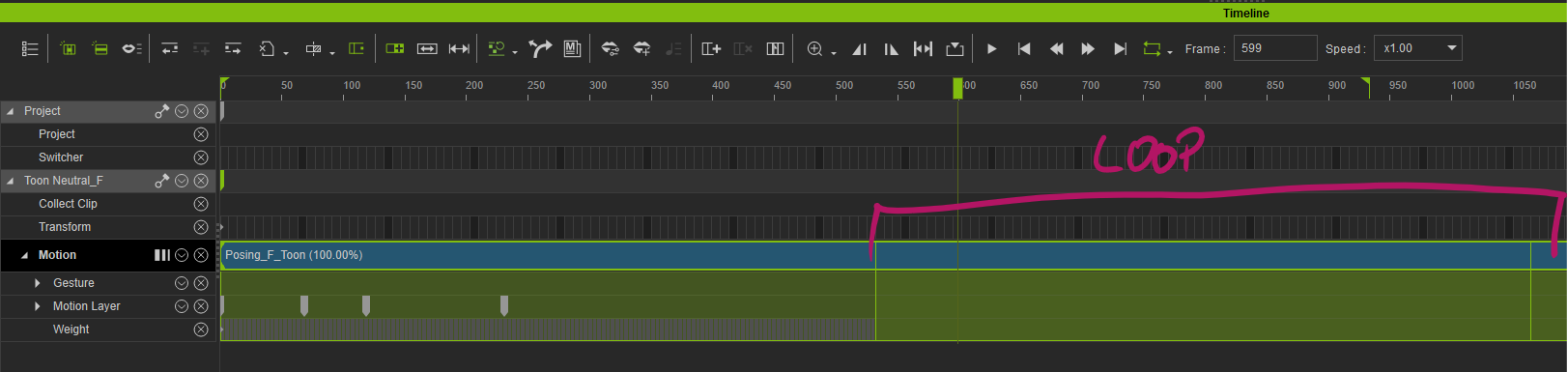Click the Insert Frame toolbar icon

711,48
